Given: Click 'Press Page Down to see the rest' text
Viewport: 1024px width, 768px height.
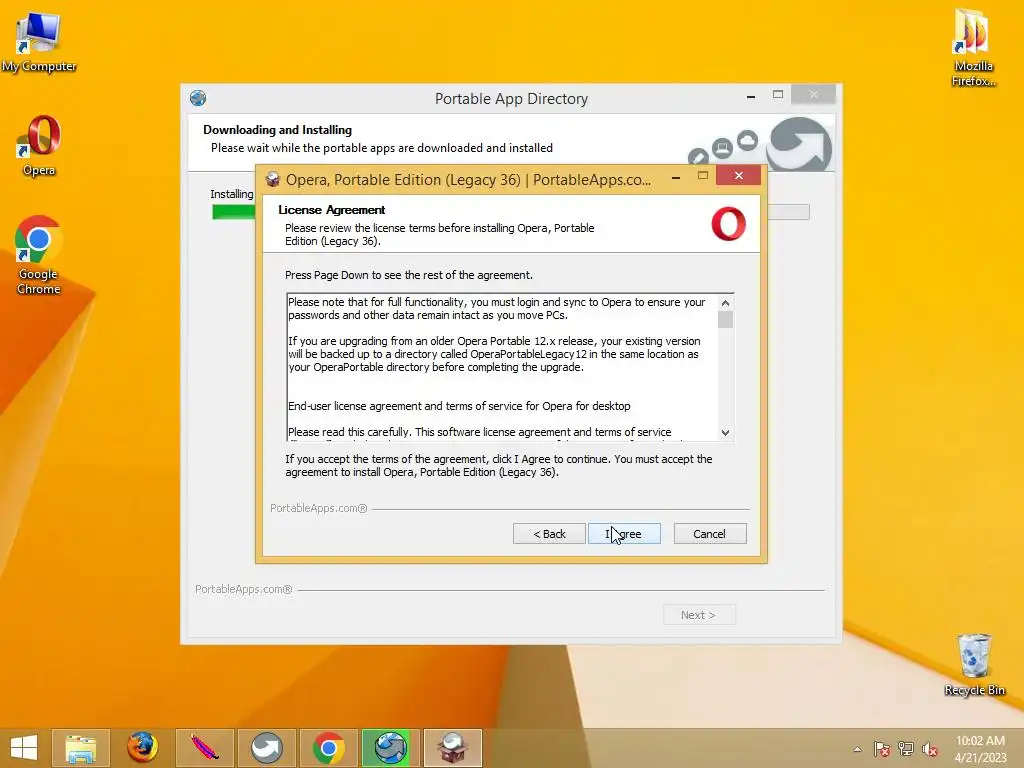Looking at the screenshot, I should point(409,275).
